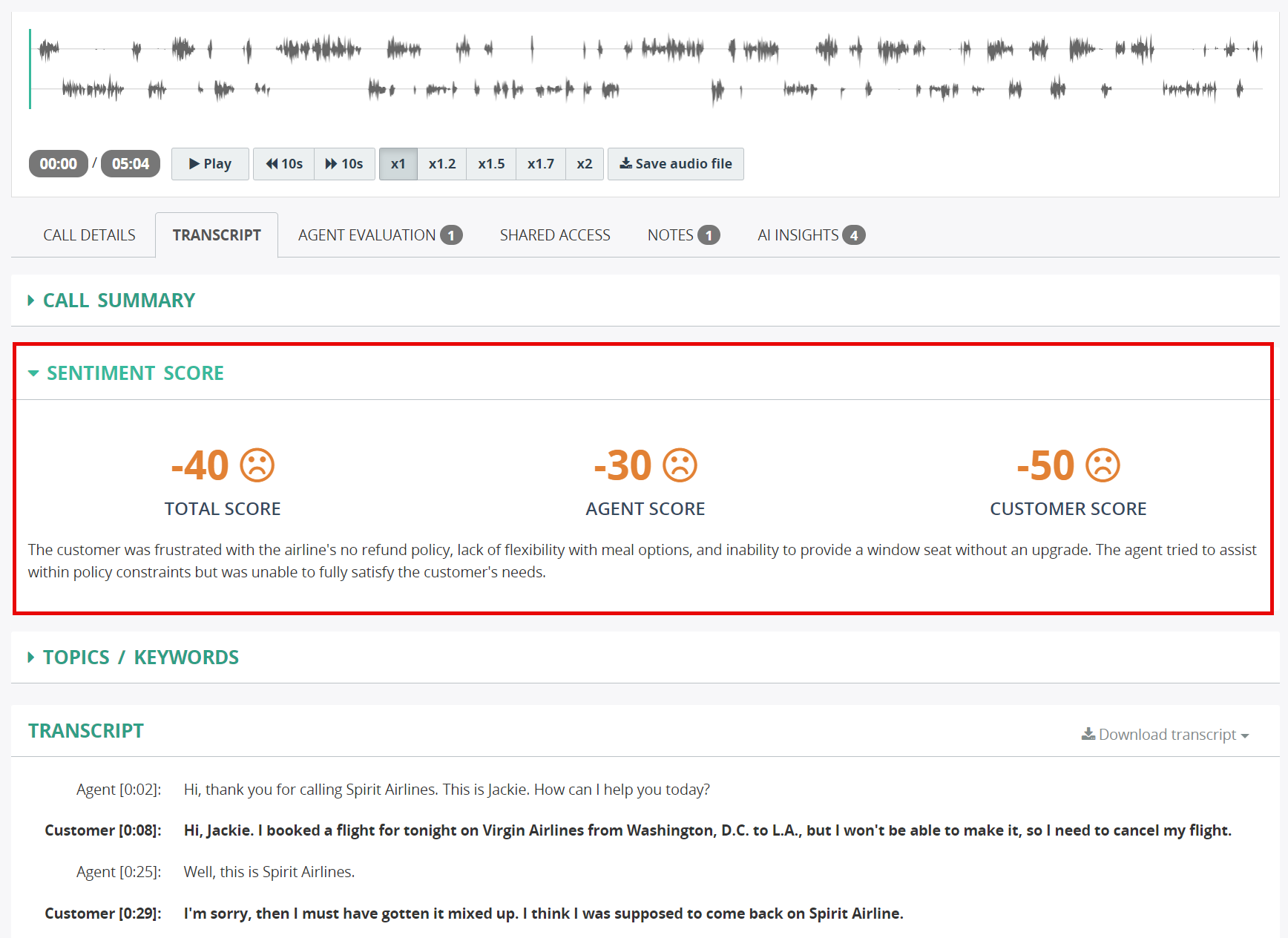
Task: Expand the Topics / Keywords section
Action: pos(134,657)
